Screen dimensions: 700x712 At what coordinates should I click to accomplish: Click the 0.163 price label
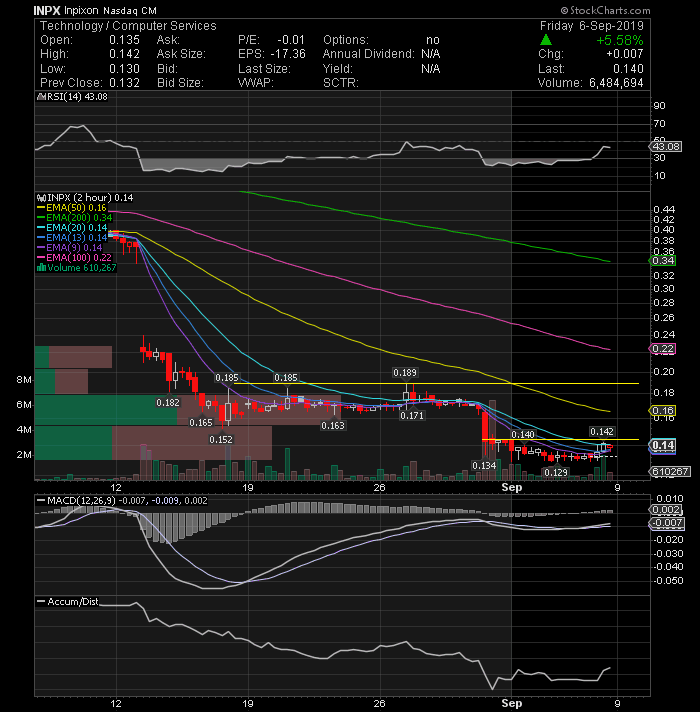click(333, 425)
